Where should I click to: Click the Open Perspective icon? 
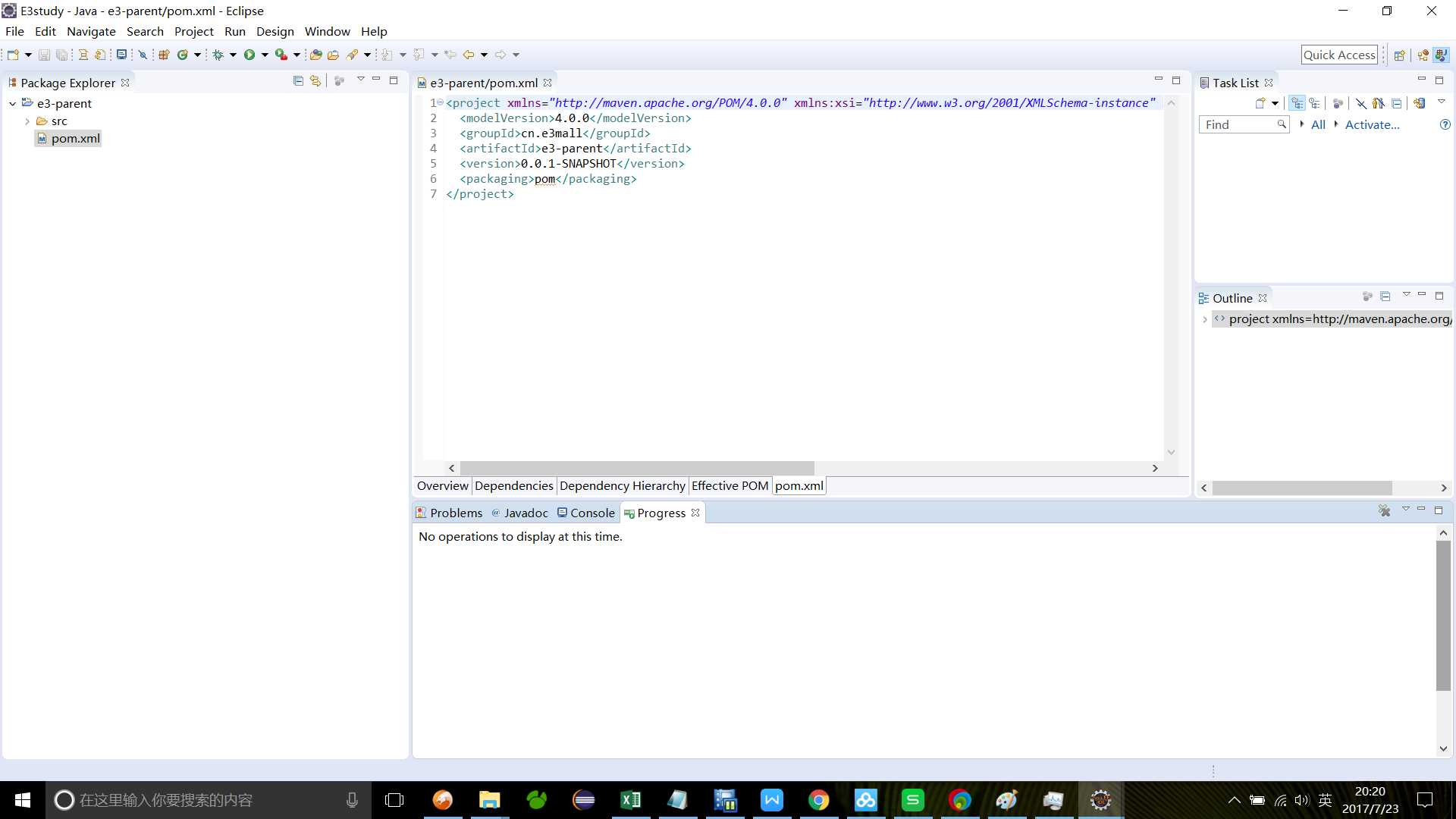[1399, 55]
